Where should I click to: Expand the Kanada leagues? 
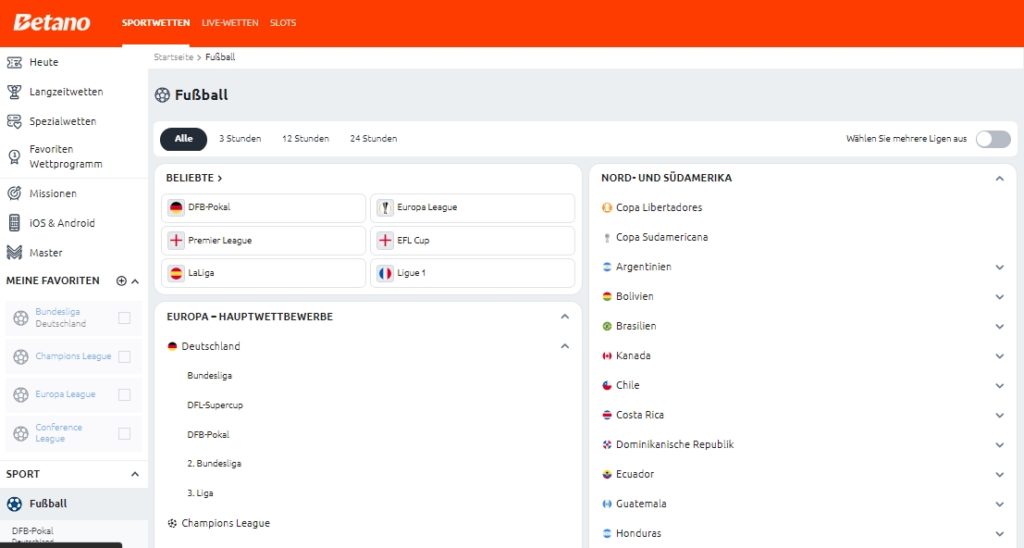[x=999, y=356]
